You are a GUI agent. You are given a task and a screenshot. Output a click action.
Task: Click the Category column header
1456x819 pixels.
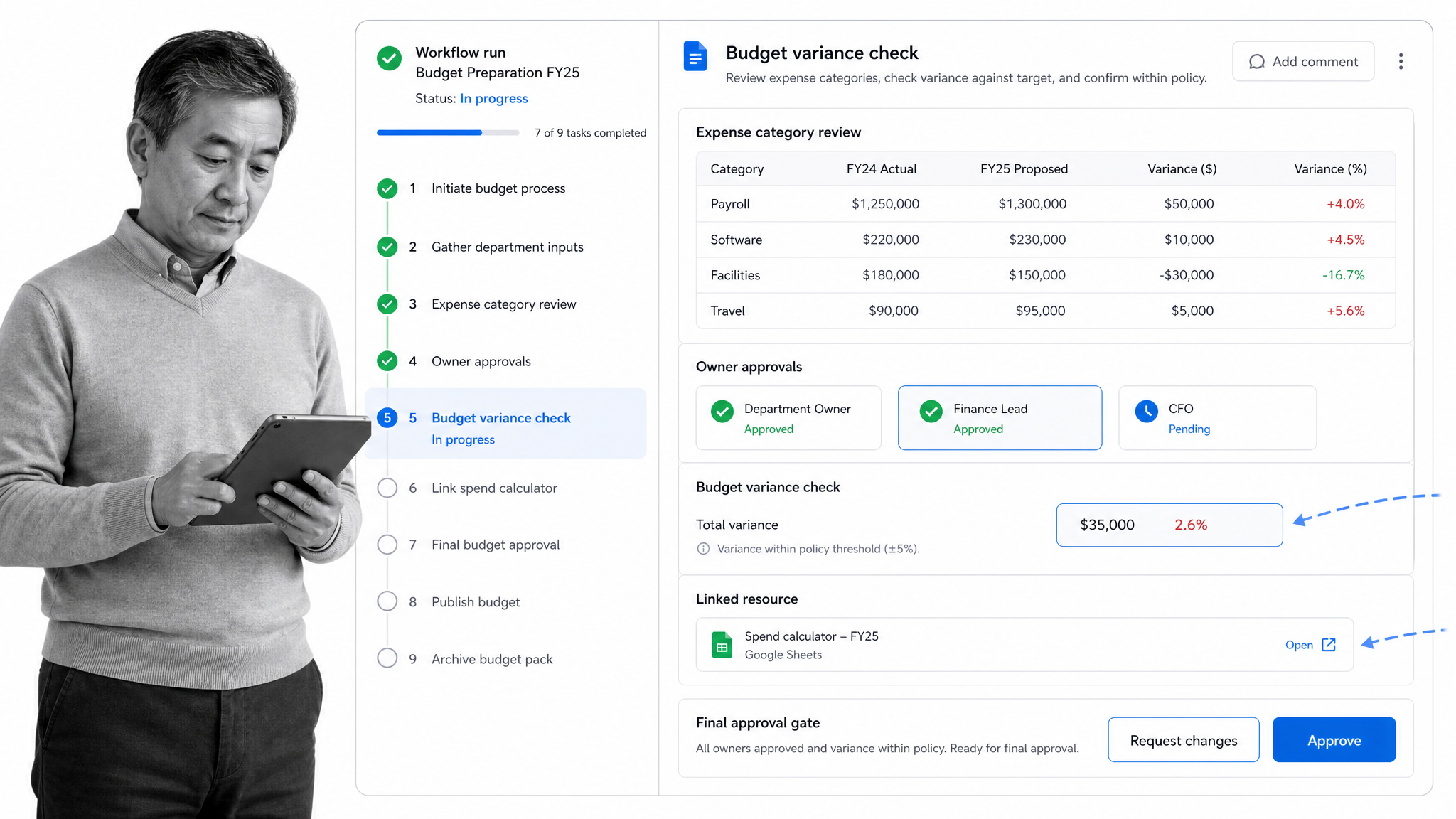pos(737,169)
